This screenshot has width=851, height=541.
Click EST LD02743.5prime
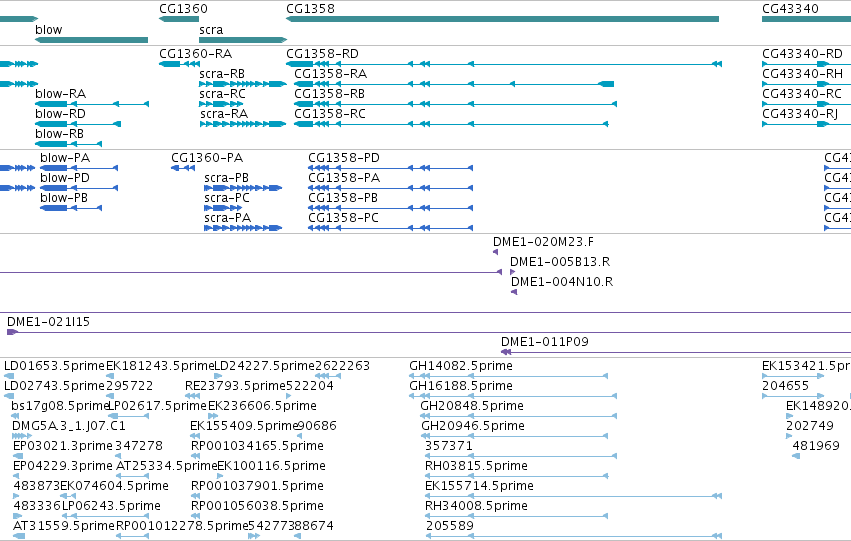(54, 386)
